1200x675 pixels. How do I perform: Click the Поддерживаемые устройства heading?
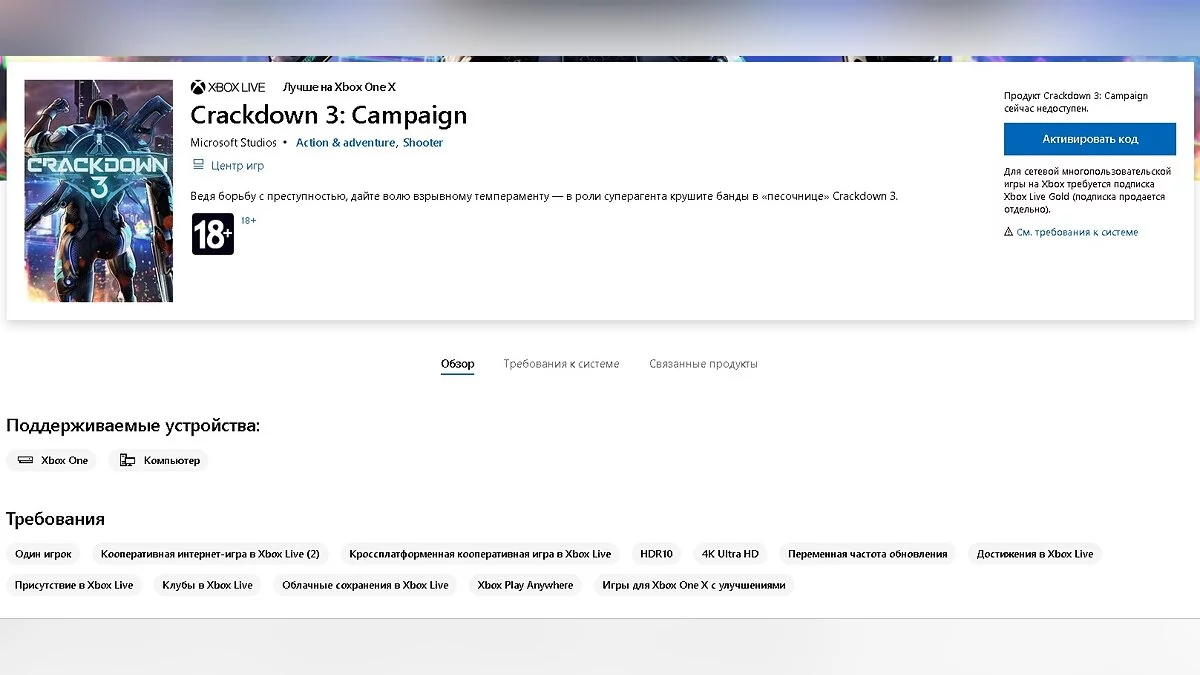pyautogui.click(x=133, y=426)
